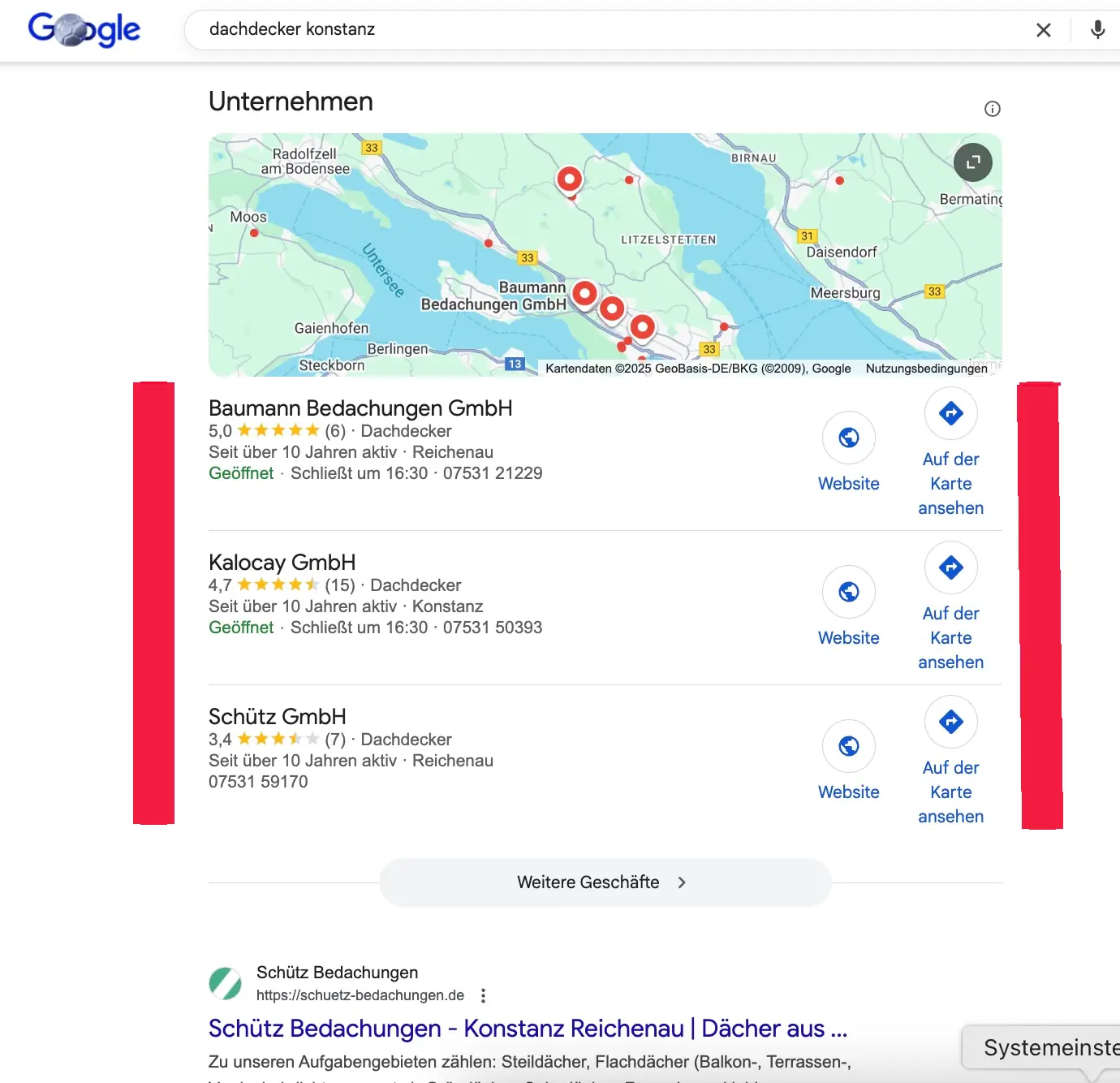Image resolution: width=1120 pixels, height=1083 pixels.
Task: Open three-dot menu beside schuetz-bedachungen.de
Action: click(484, 995)
